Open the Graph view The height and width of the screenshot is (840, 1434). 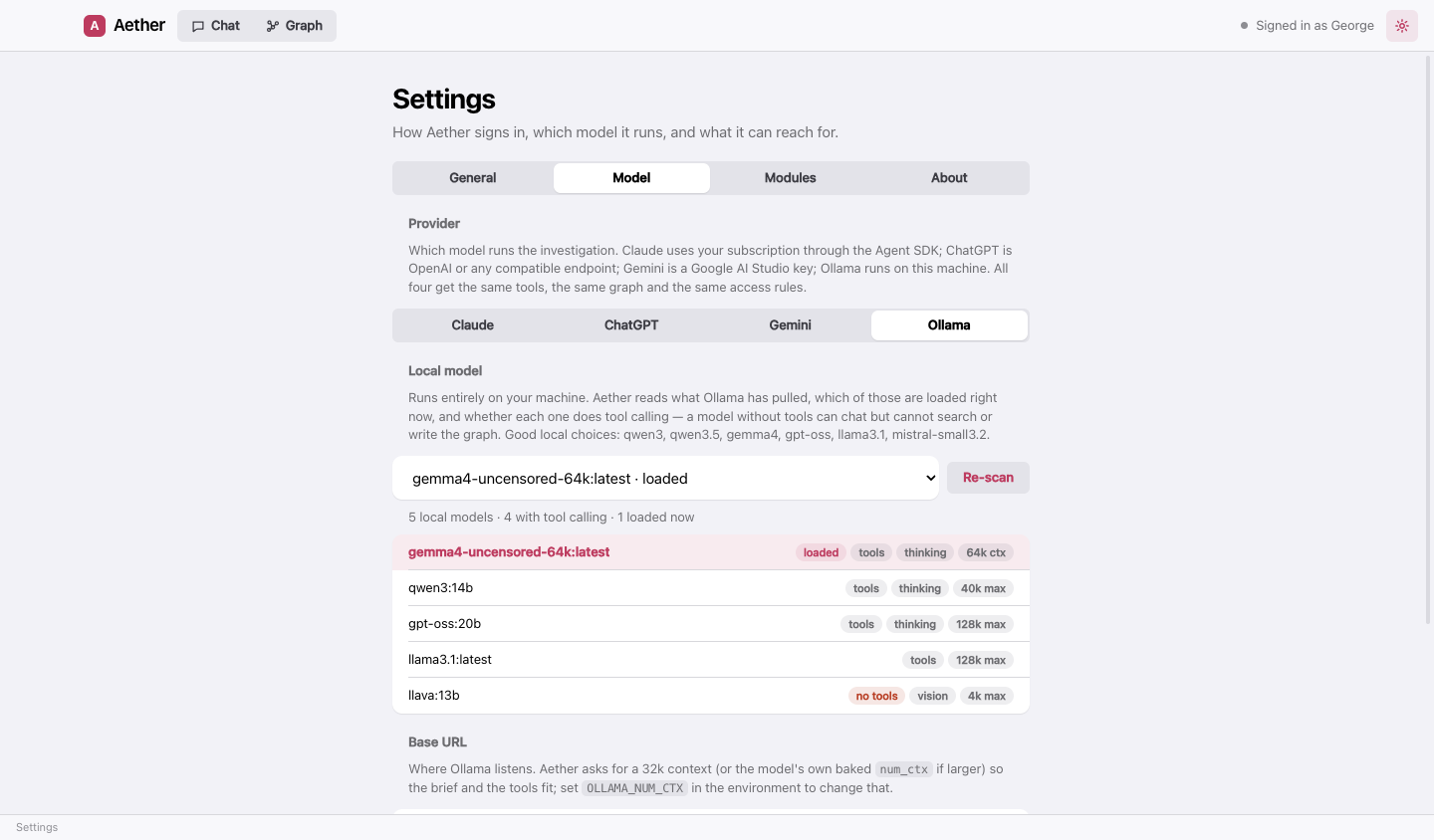(295, 26)
